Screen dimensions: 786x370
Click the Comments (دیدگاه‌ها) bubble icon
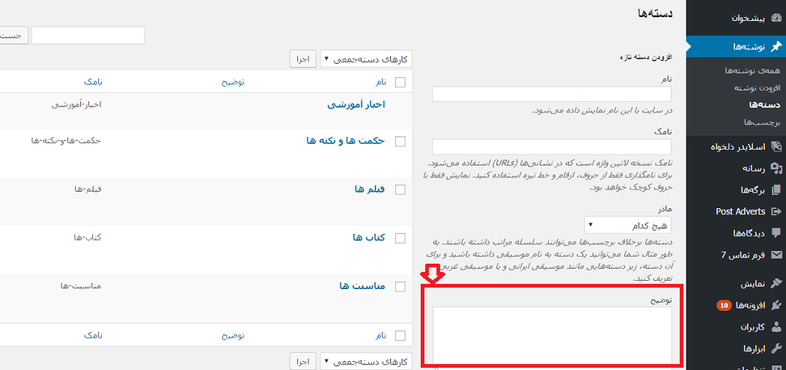pos(776,233)
